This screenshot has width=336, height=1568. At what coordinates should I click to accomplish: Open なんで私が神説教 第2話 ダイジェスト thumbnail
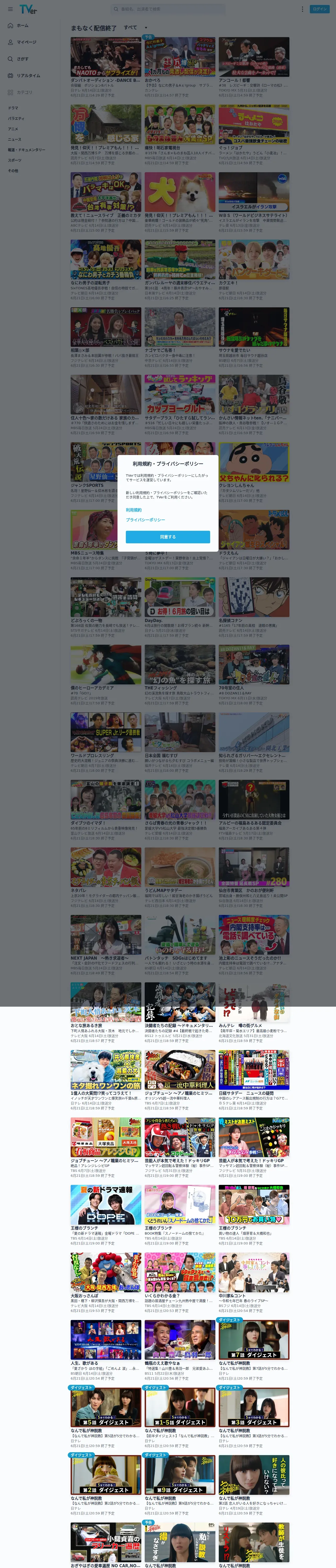[105, 1475]
